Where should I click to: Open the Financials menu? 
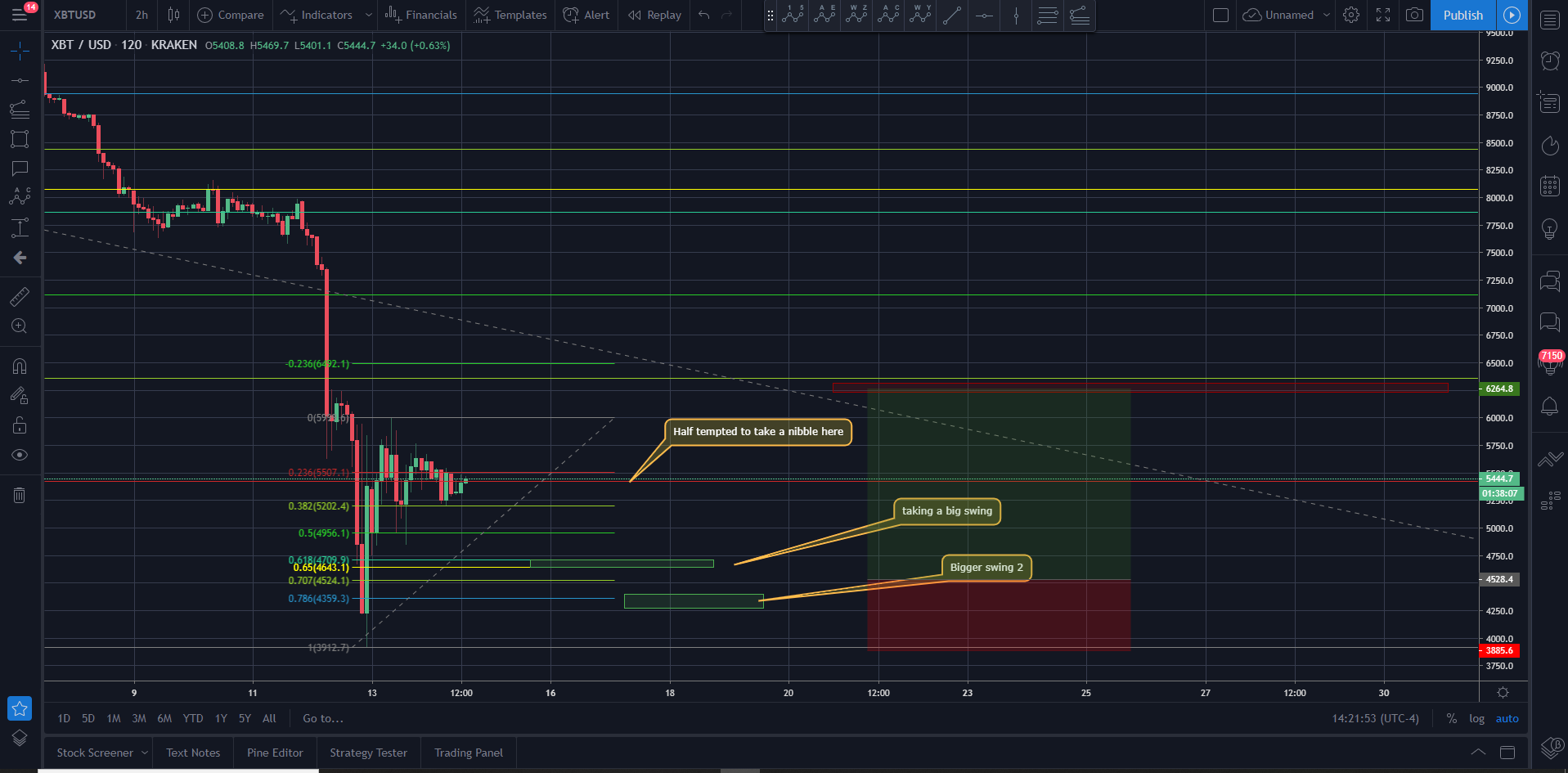point(421,15)
